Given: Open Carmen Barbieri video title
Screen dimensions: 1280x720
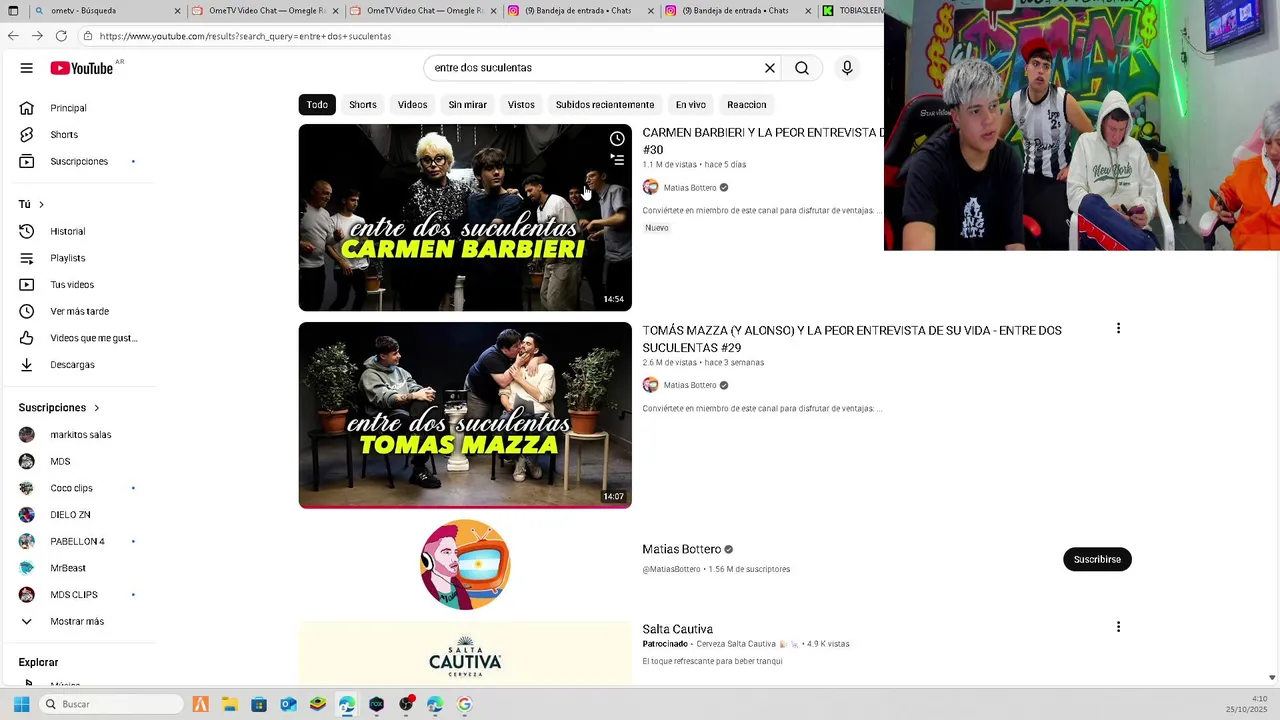Looking at the screenshot, I should pos(763,141).
